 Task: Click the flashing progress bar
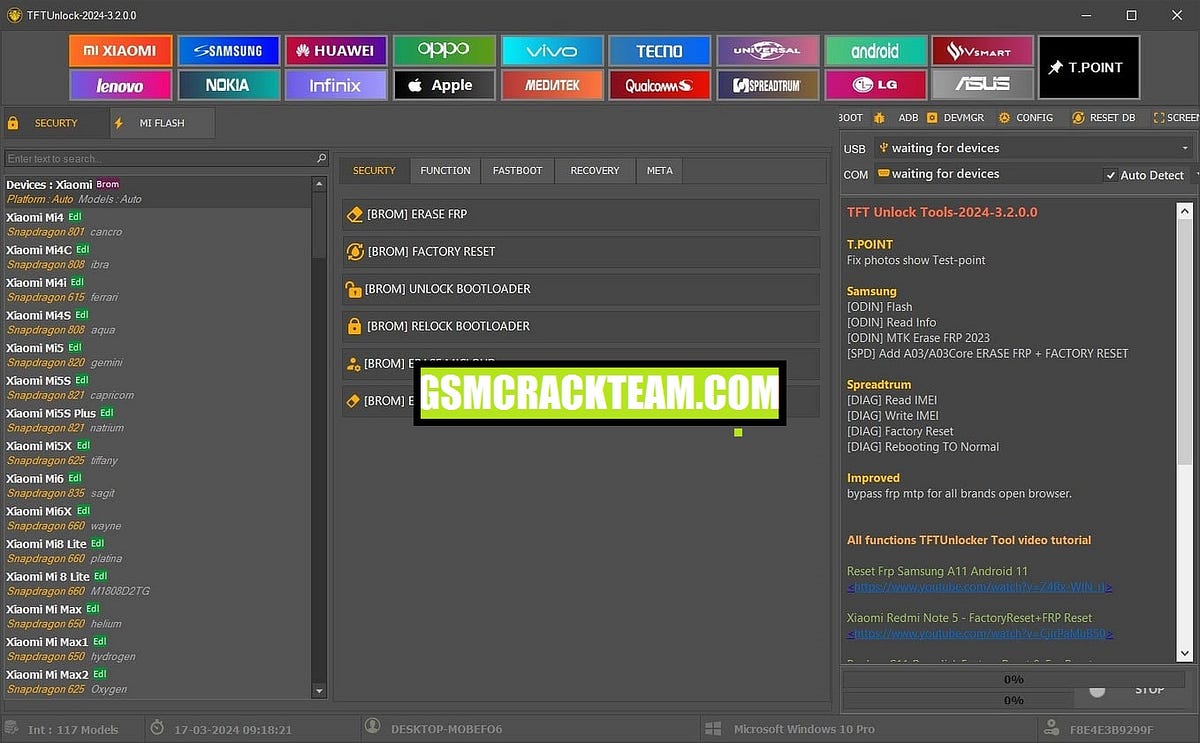tap(1013, 679)
